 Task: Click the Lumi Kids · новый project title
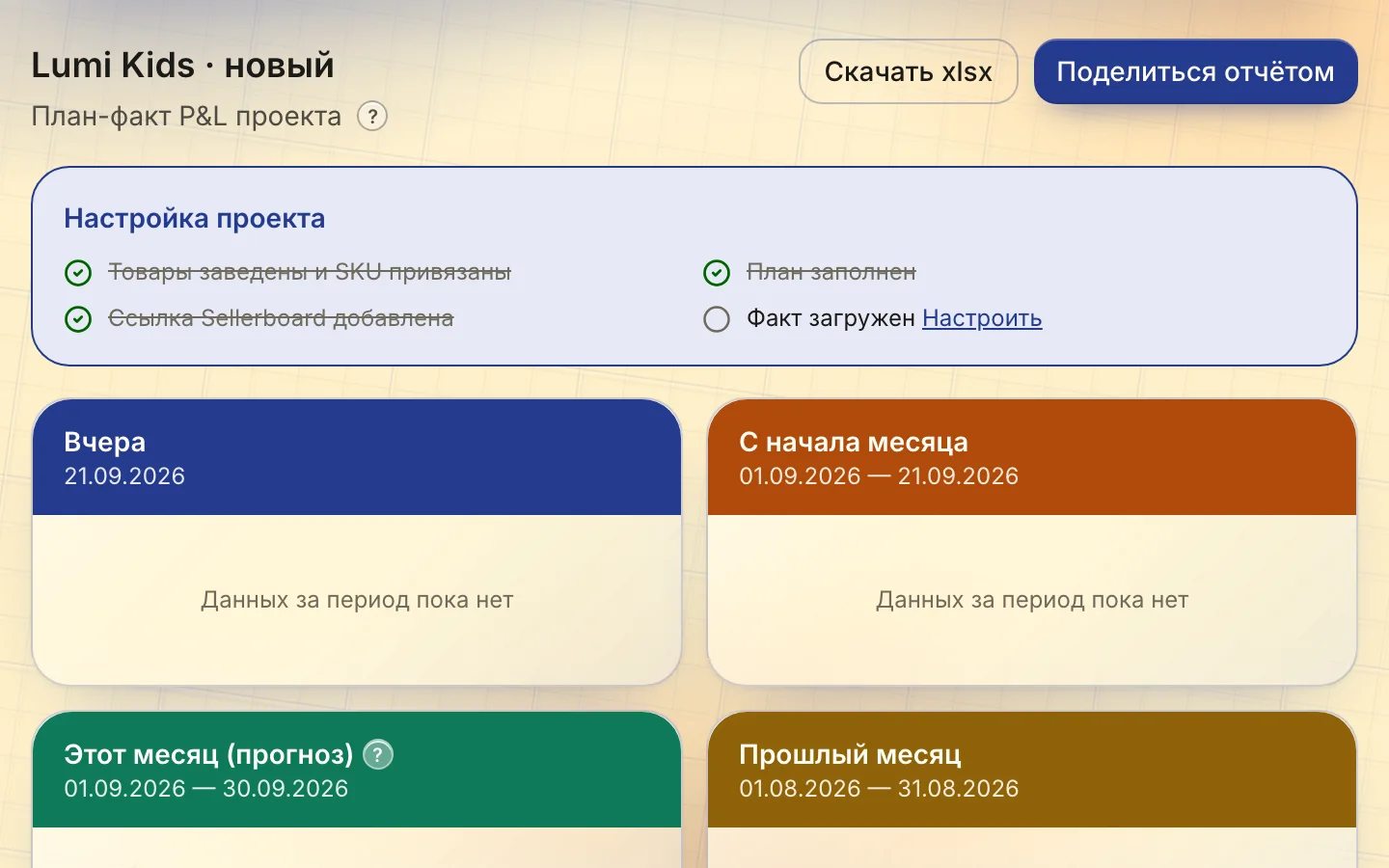point(183,66)
